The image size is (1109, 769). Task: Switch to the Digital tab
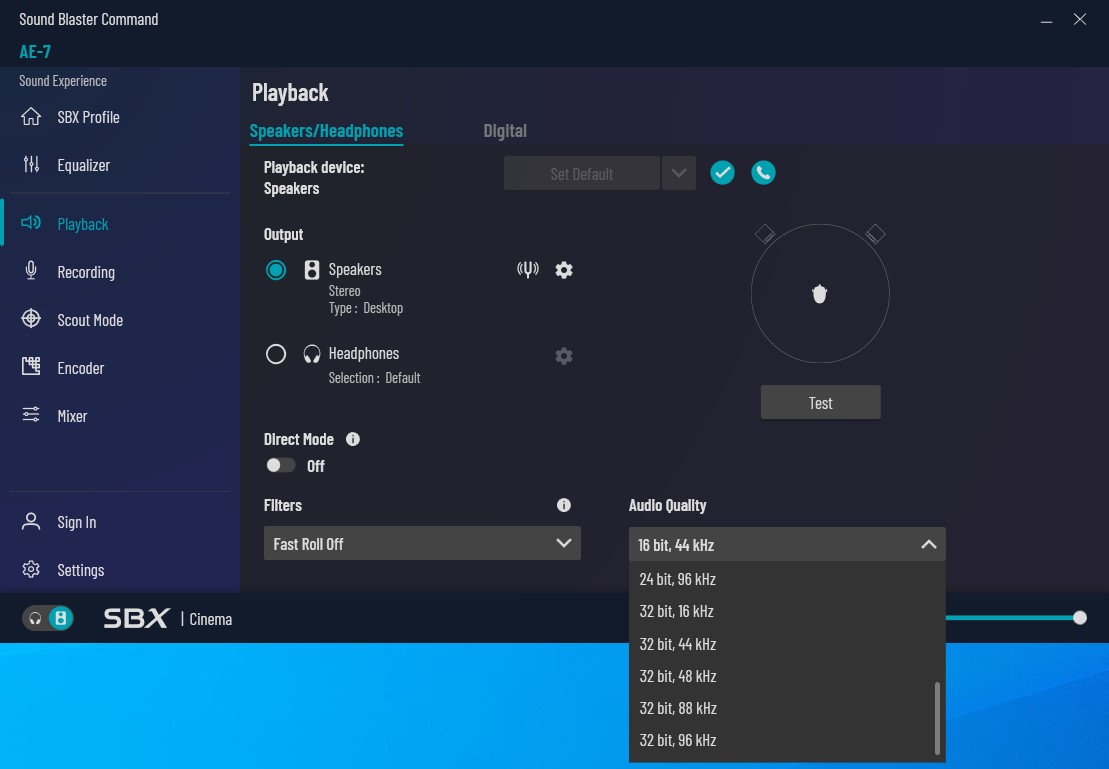point(505,132)
